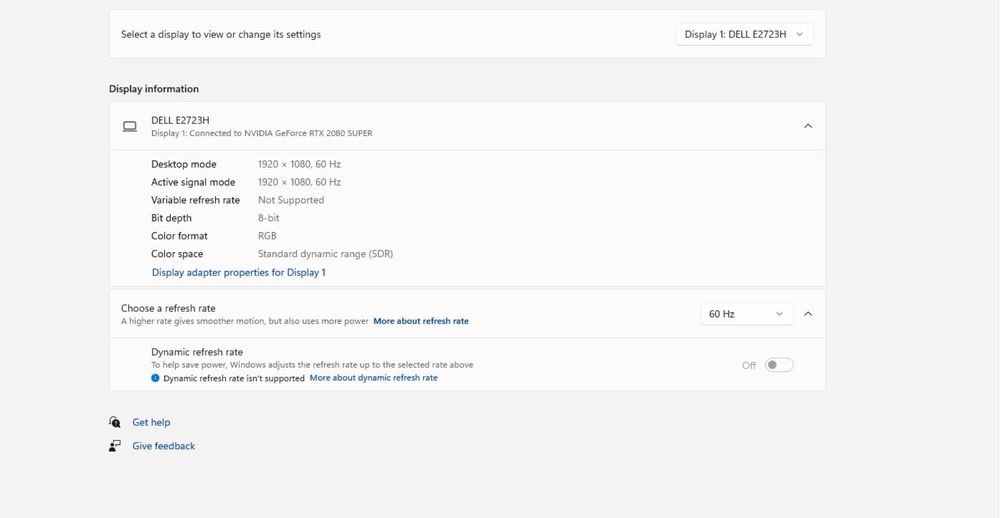Click the Standard dynamic range (SDR) value

coord(325,254)
